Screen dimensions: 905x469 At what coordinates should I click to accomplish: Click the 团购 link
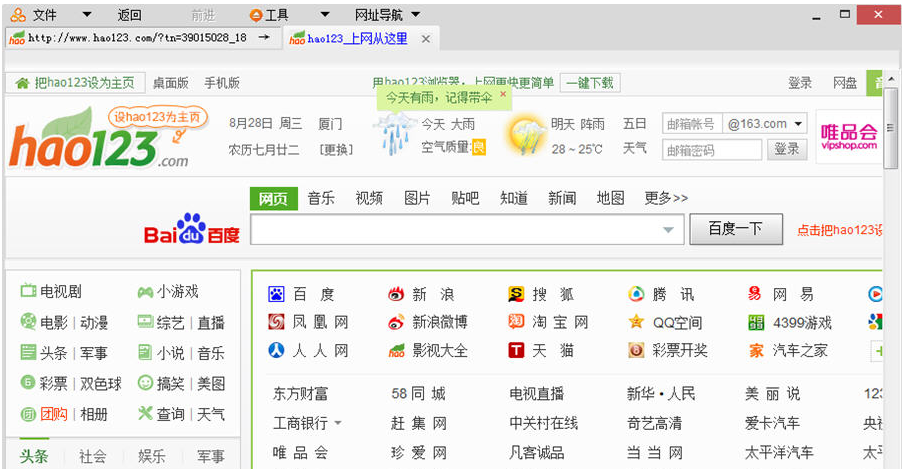(x=54, y=414)
